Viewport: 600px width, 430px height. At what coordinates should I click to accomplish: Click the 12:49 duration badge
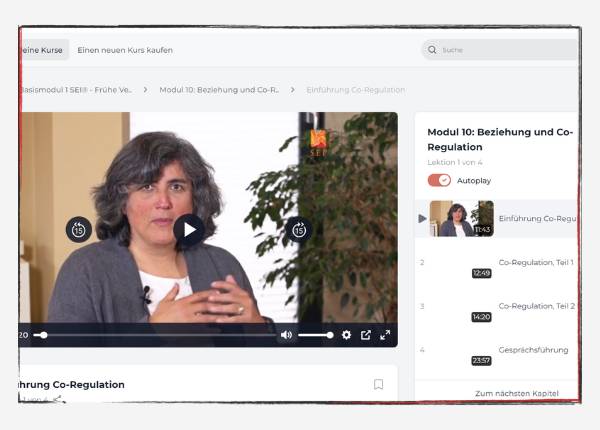[481, 273]
